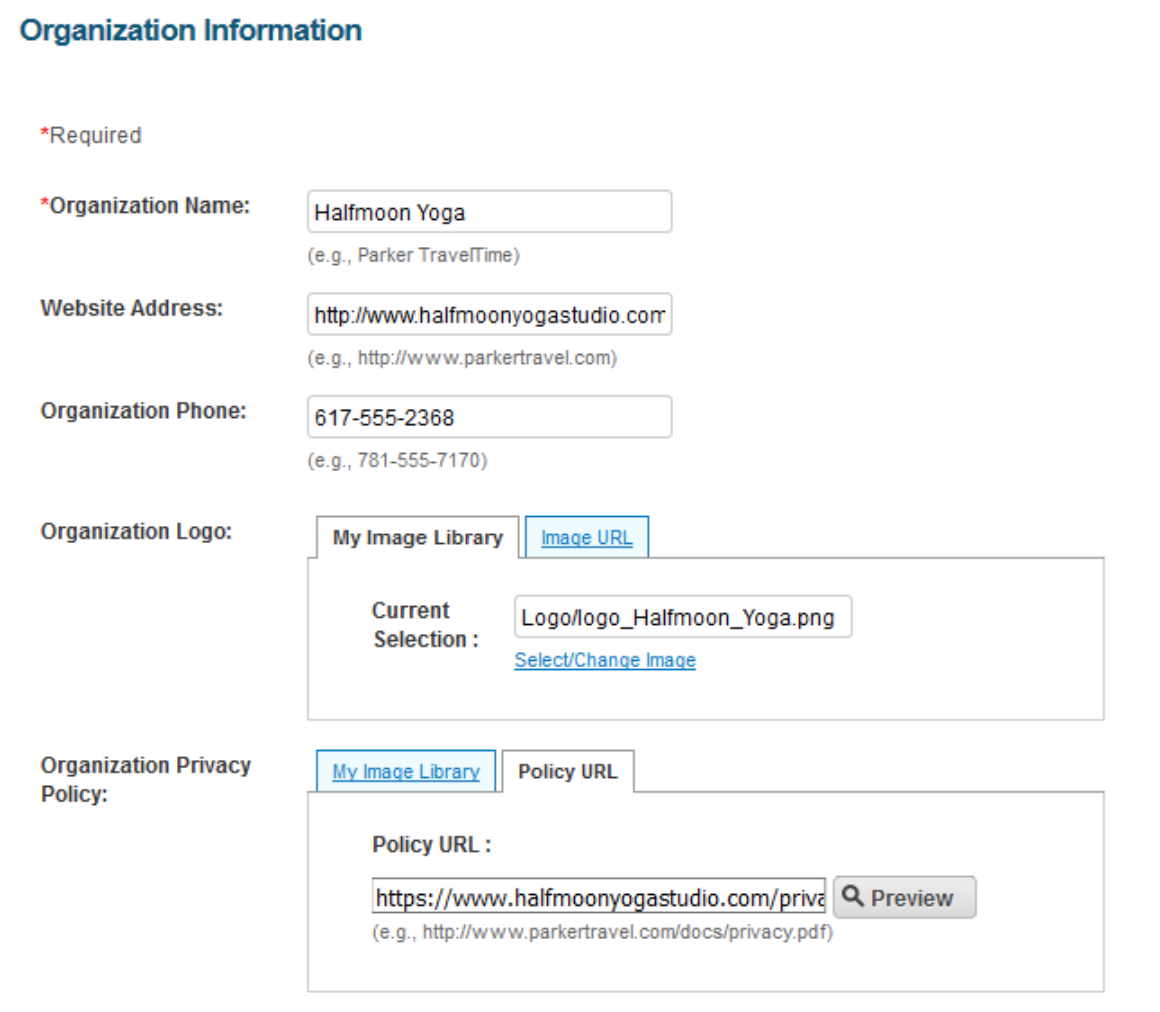This screenshot has width=1160, height=1012.
Task: Switch to Privacy Policy My Image Library tab
Action: coord(405,772)
